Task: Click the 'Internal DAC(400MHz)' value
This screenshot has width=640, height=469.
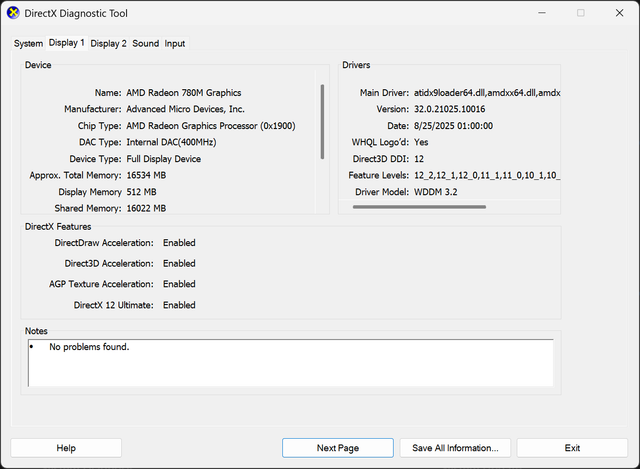Action: 171,142
